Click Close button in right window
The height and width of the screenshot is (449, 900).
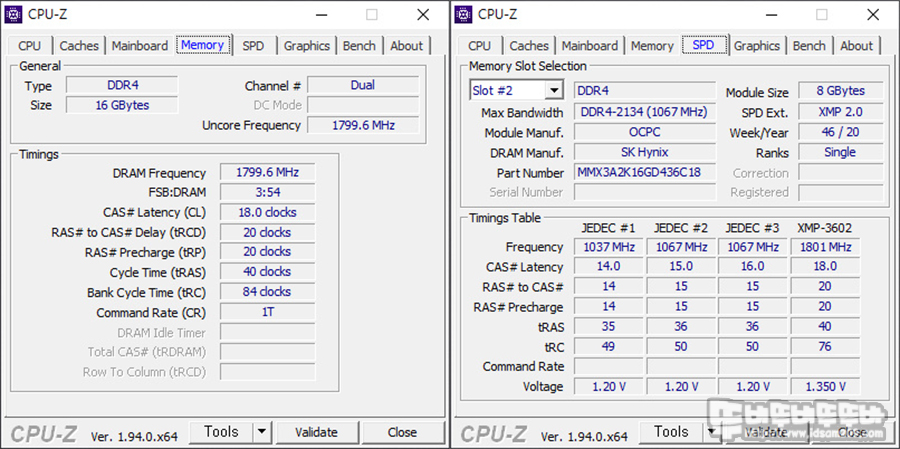(852, 432)
